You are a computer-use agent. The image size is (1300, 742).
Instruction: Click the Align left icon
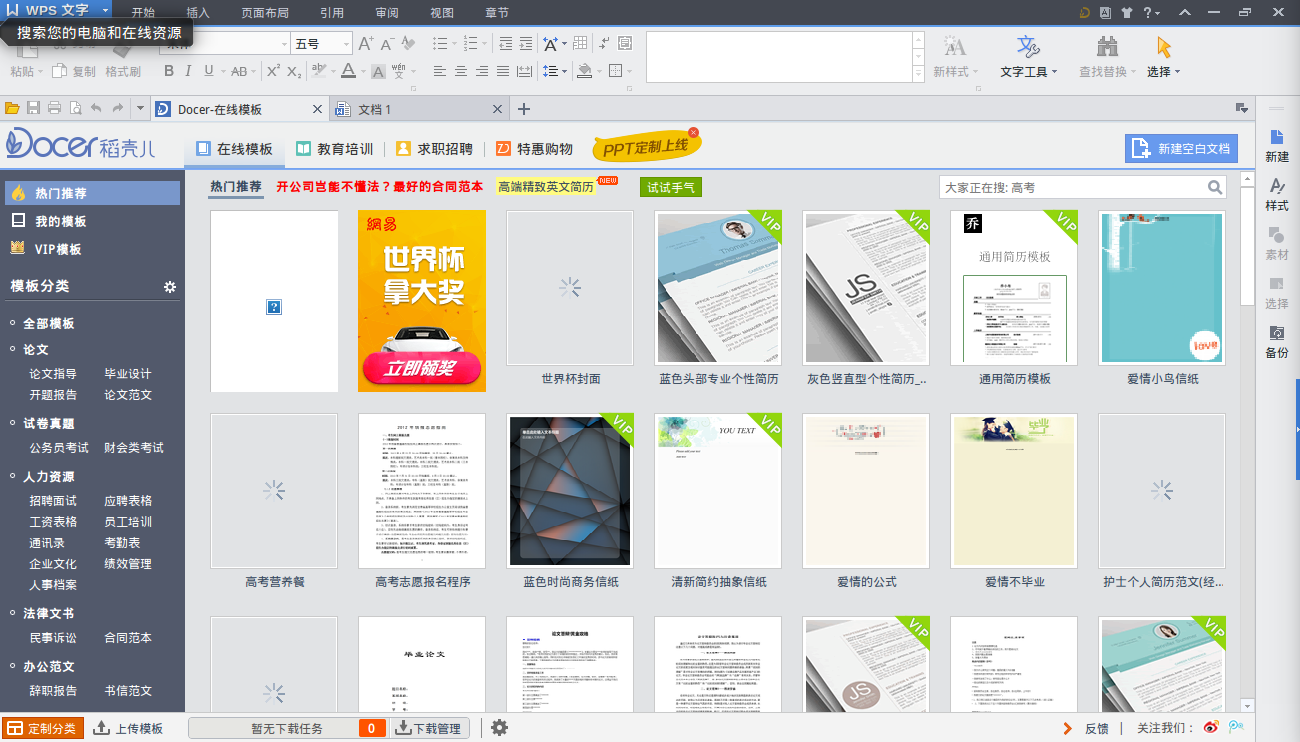(440, 71)
